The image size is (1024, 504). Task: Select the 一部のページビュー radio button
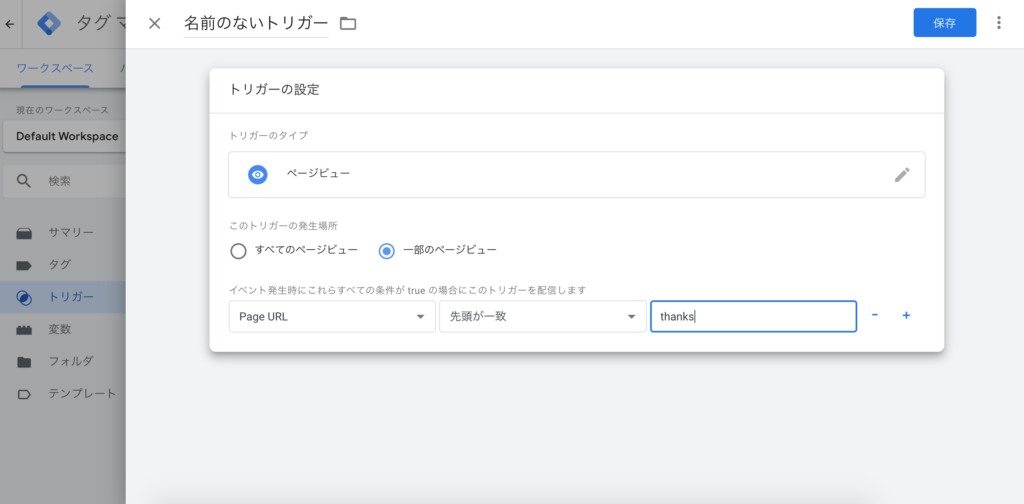[x=386, y=250]
